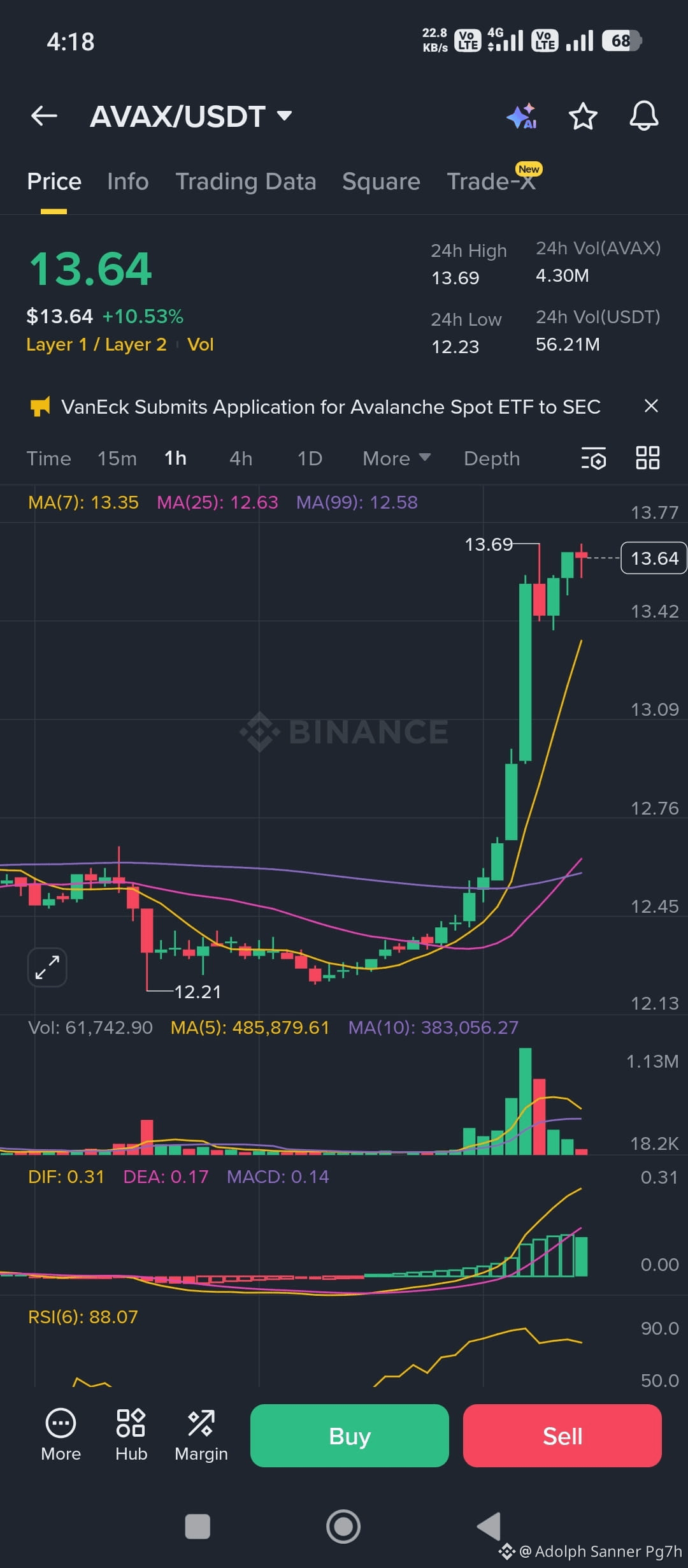
Task: Open chart indicator settings icon
Action: click(x=593, y=458)
